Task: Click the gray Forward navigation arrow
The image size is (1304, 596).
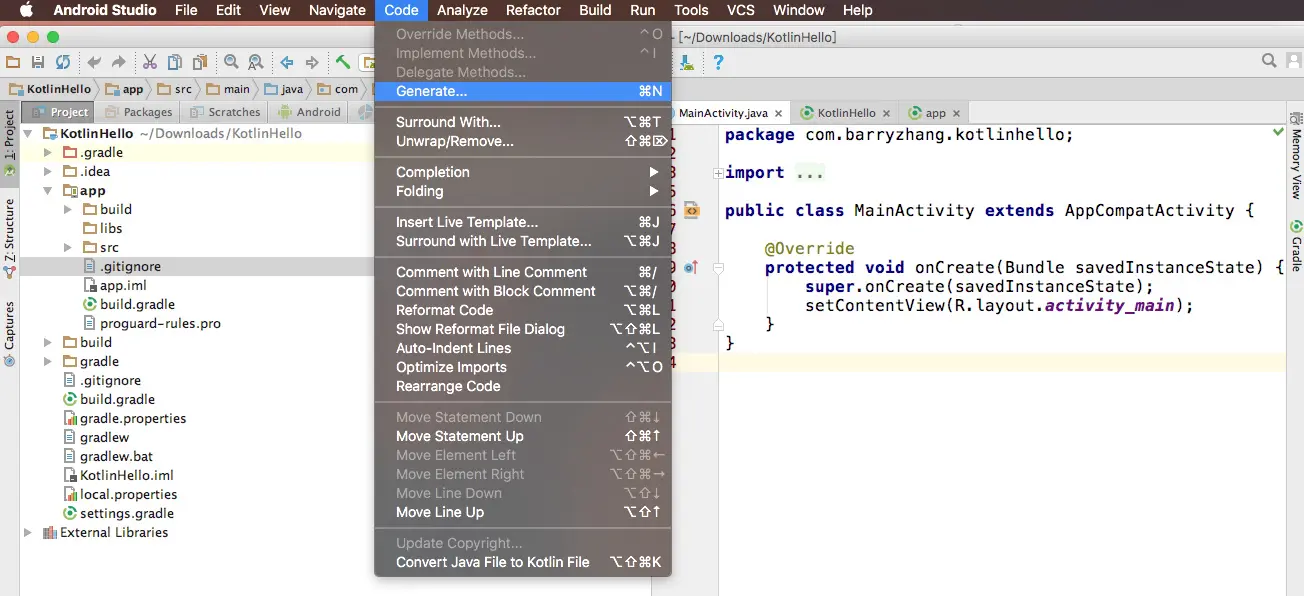Action: click(x=312, y=62)
